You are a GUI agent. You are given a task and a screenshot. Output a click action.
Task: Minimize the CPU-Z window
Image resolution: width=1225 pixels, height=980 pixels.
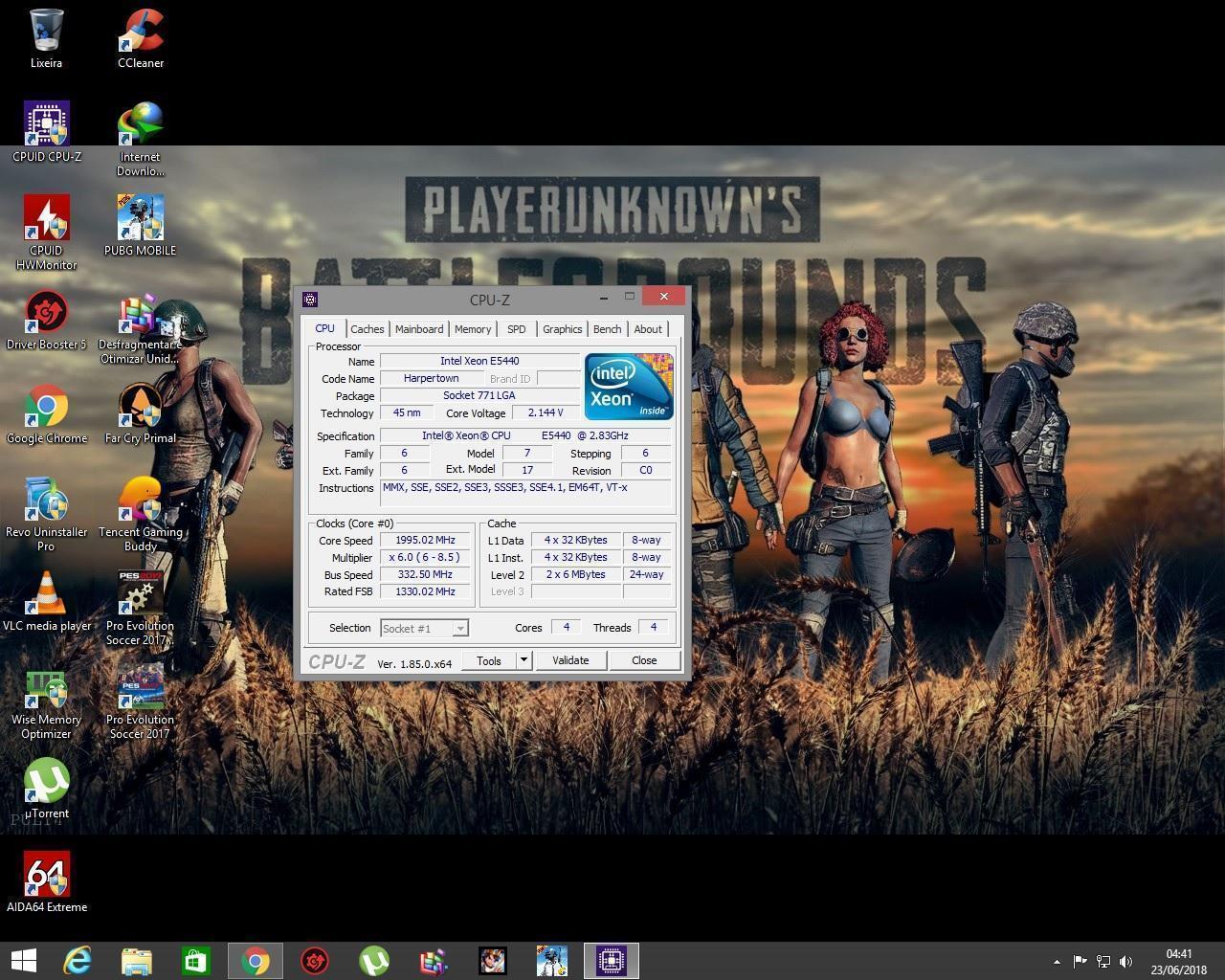[604, 298]
